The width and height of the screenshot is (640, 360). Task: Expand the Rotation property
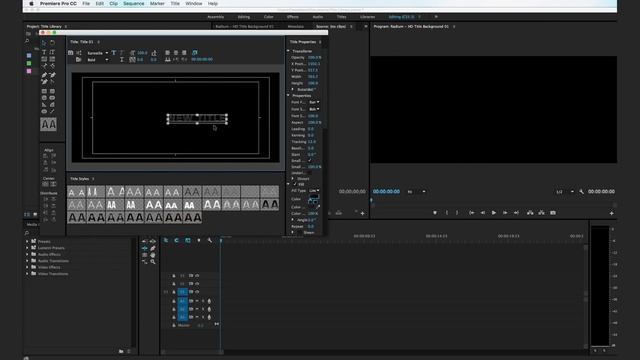click(293, 89)
